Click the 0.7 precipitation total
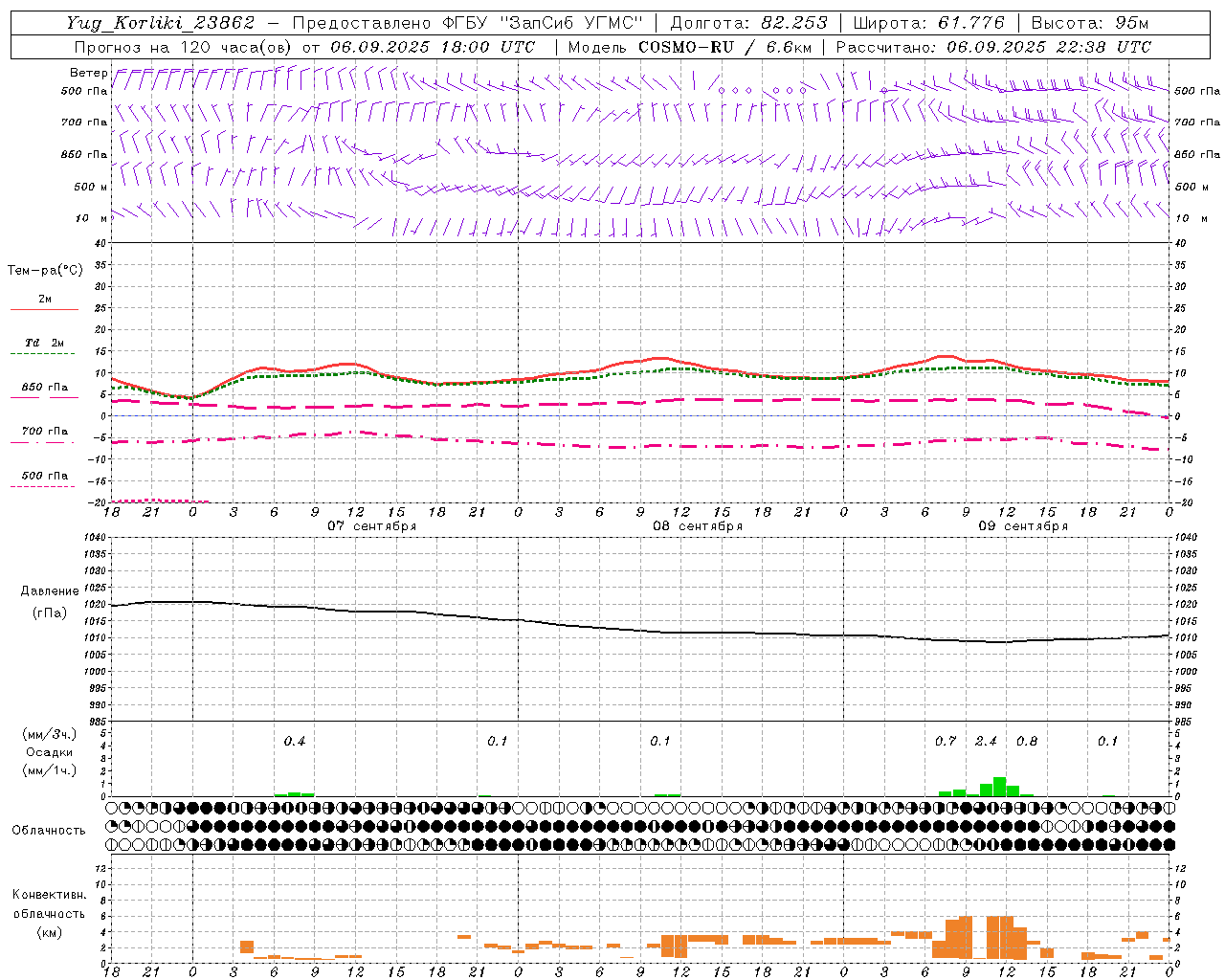Viewport: 1225px width, 980px height. click(946, 741)
